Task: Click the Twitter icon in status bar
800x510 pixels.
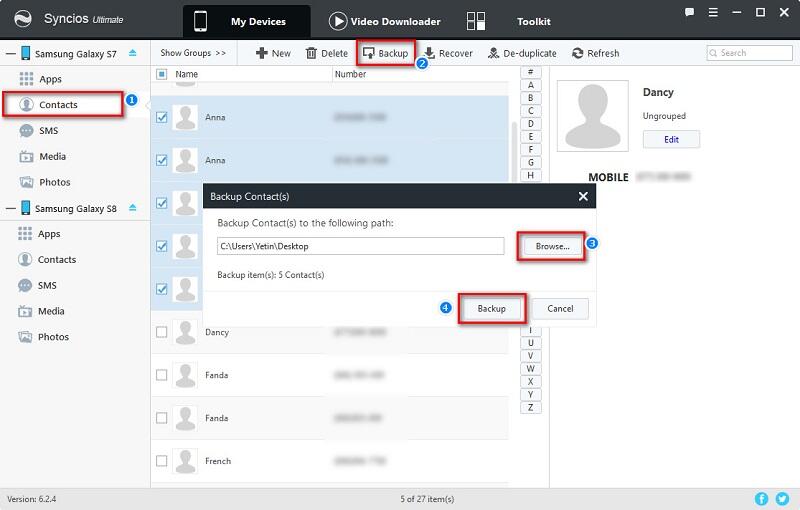Action: (782, 498)
